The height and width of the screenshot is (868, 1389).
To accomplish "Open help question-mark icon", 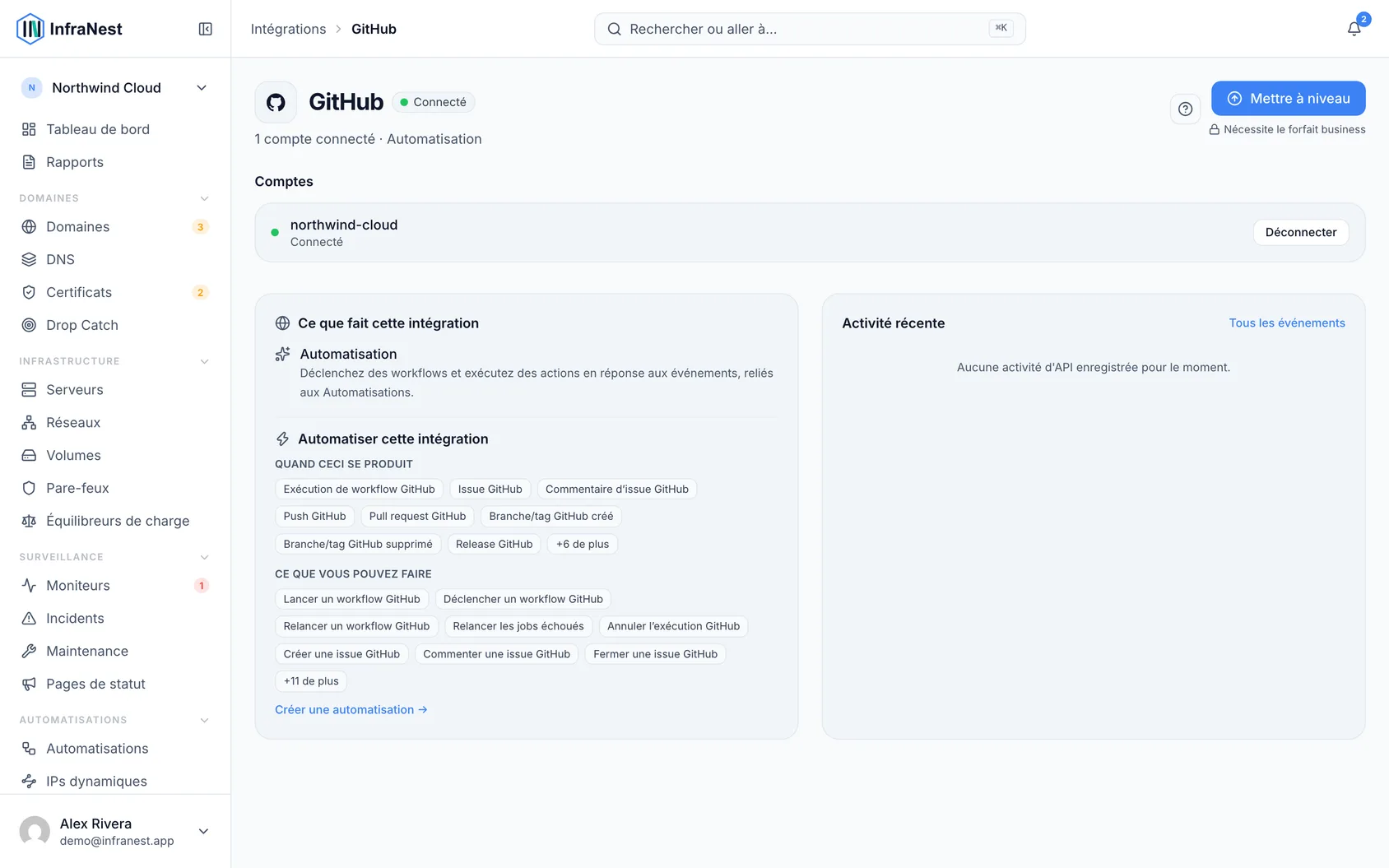I will click(x=1185, y=109).
